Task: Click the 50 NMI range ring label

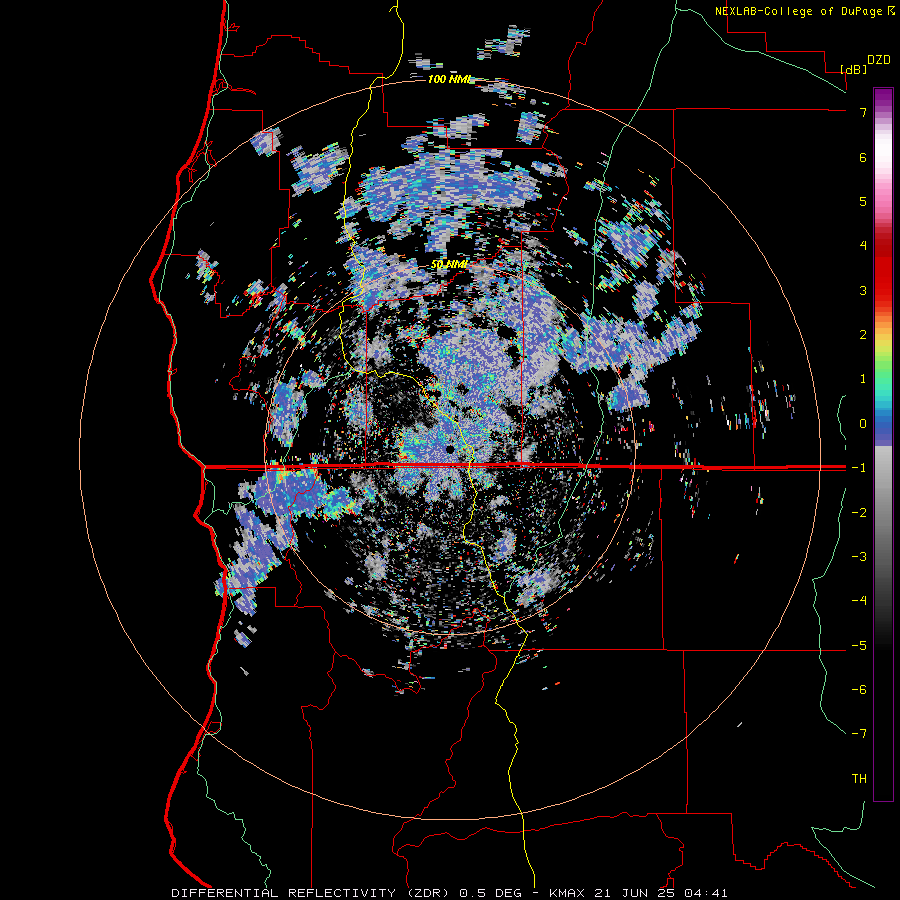Action: (x=449, y=264)
